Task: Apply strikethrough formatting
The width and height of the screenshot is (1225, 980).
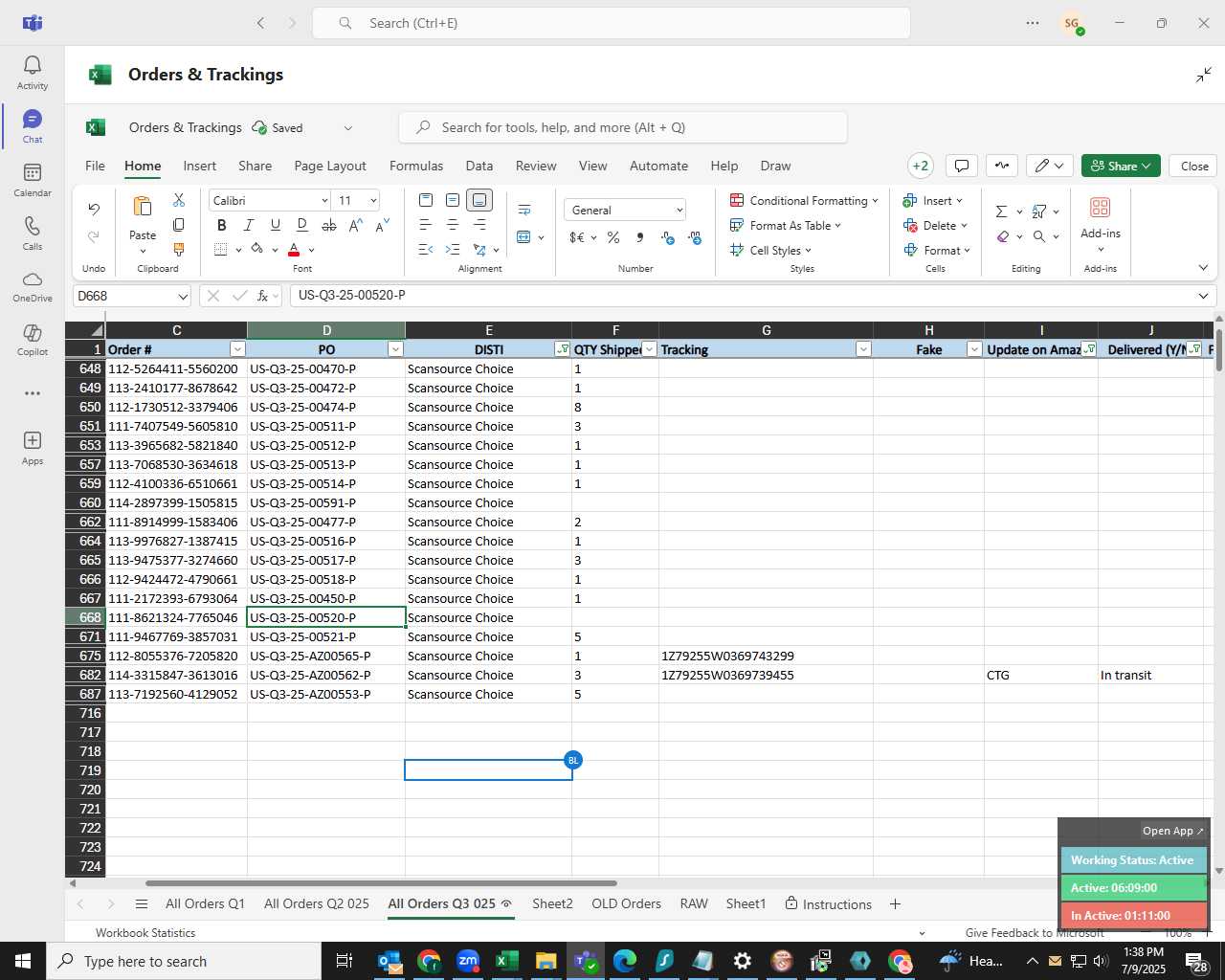Action: click(x=329, y=225)
